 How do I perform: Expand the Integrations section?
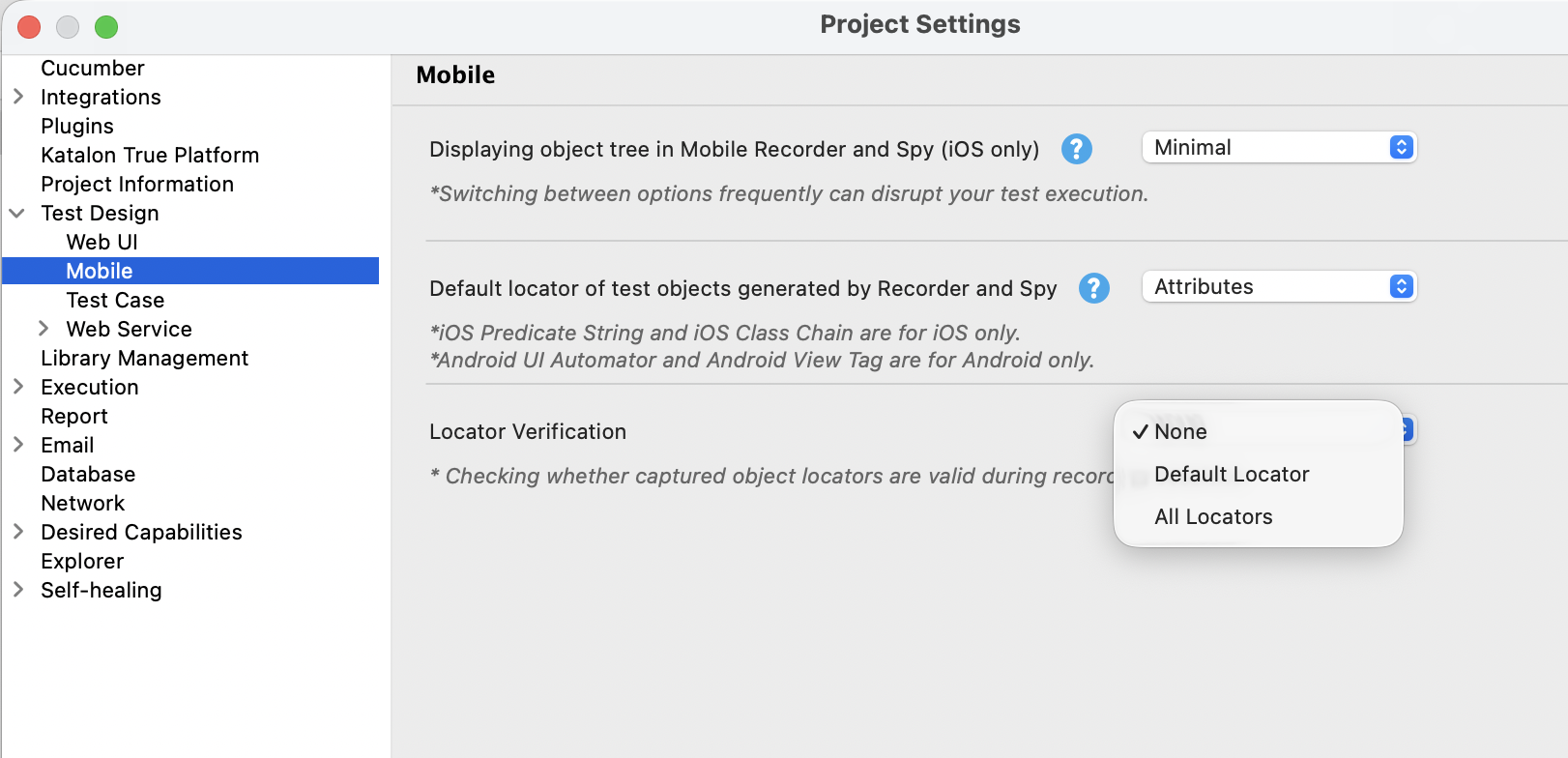point(16,97)
